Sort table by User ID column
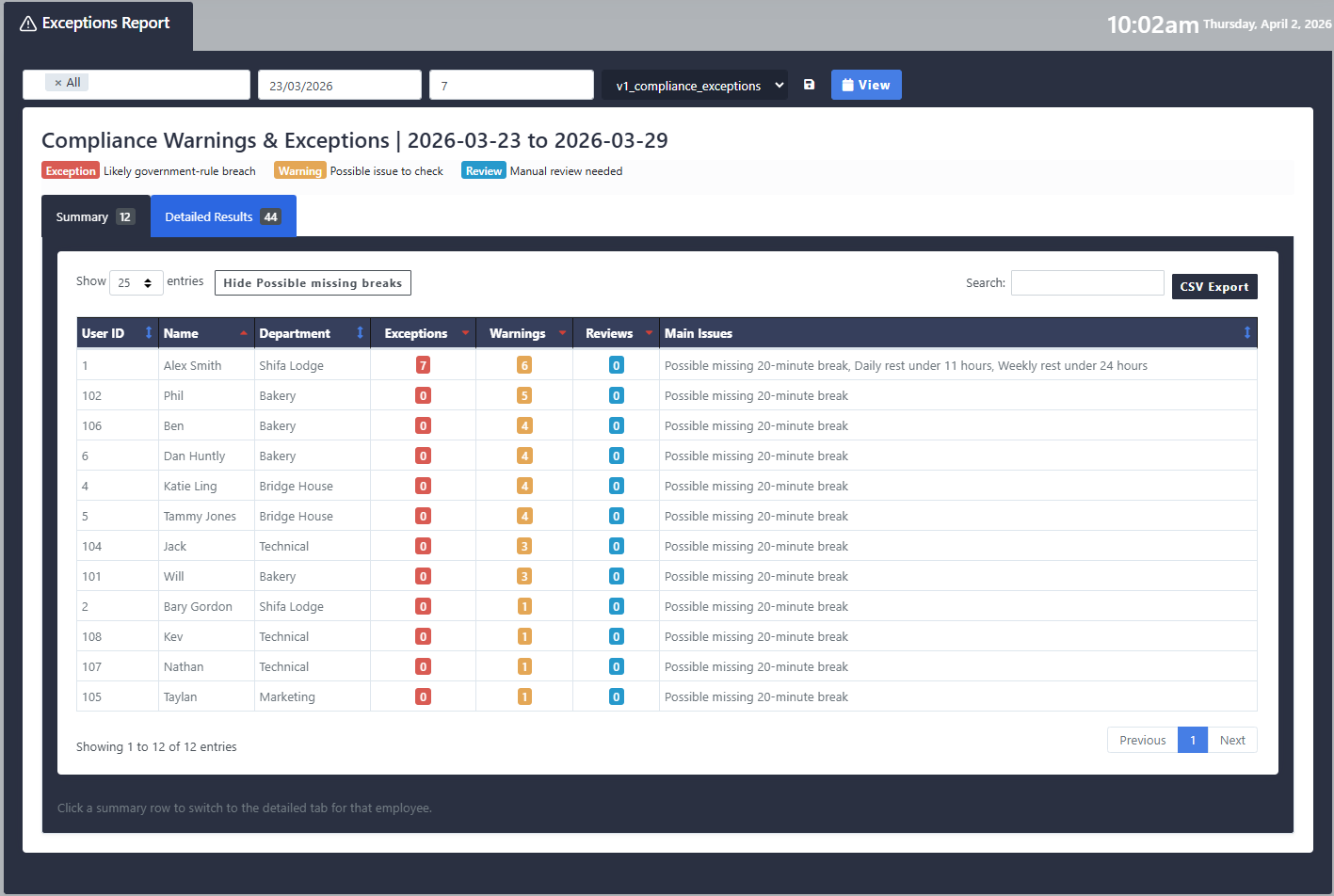Screen dimensions: 1334x896 pyautogui.click(x=117, y=333)
